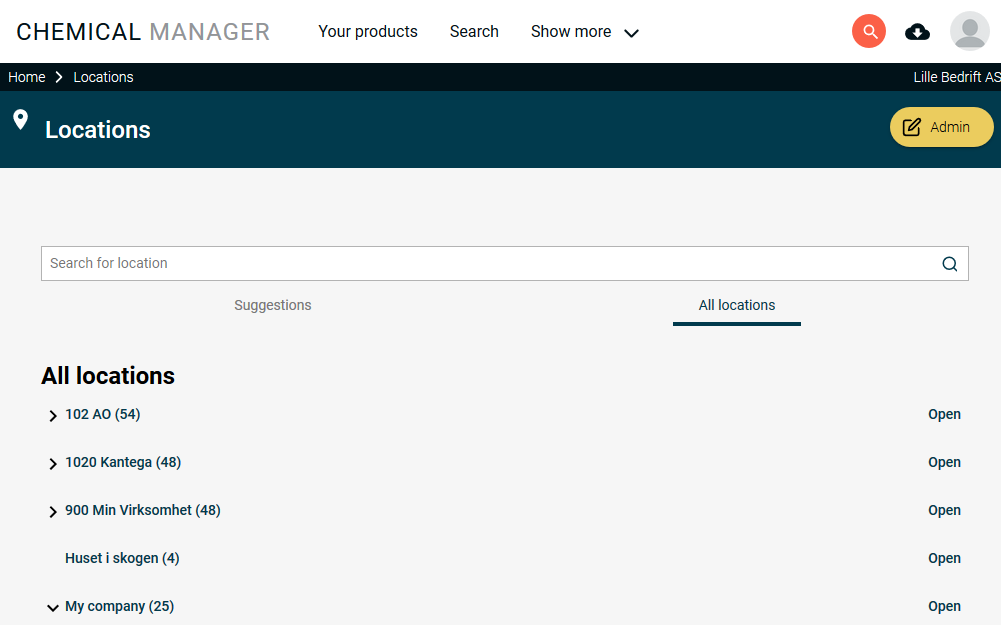Expand the 900 Min Virksomhet chevron
This screenshot has width=1001, height=625.
pyautogui.click(x=52, y=511)
